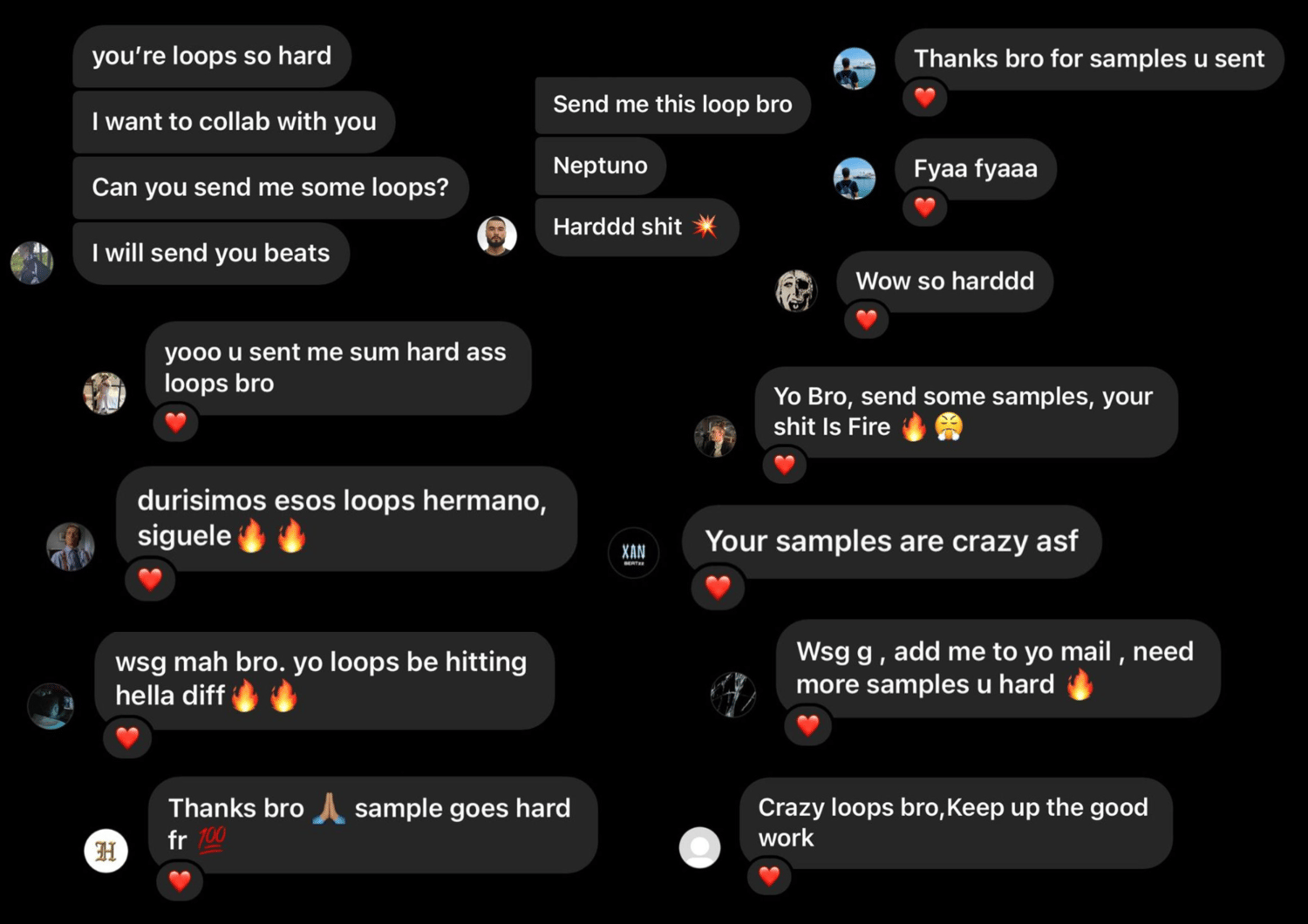
Task: Click the heart under 'Crazy loops bro' message
Action: coord(769,875)
